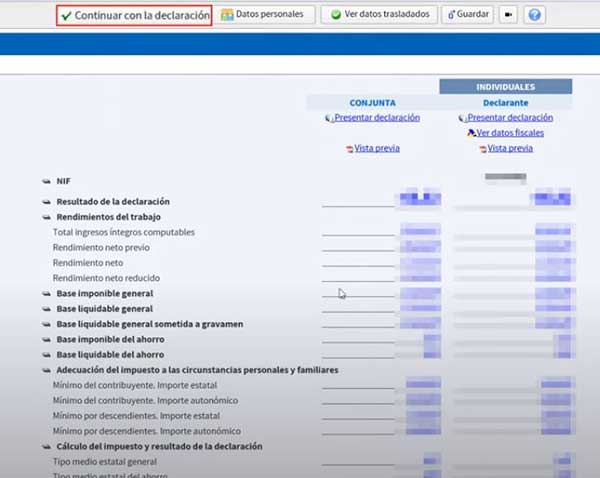Screen dimensions: 600x478
Task: Click the green circle icon on Ver datos trasladados
Action: (x=336, y=15)
